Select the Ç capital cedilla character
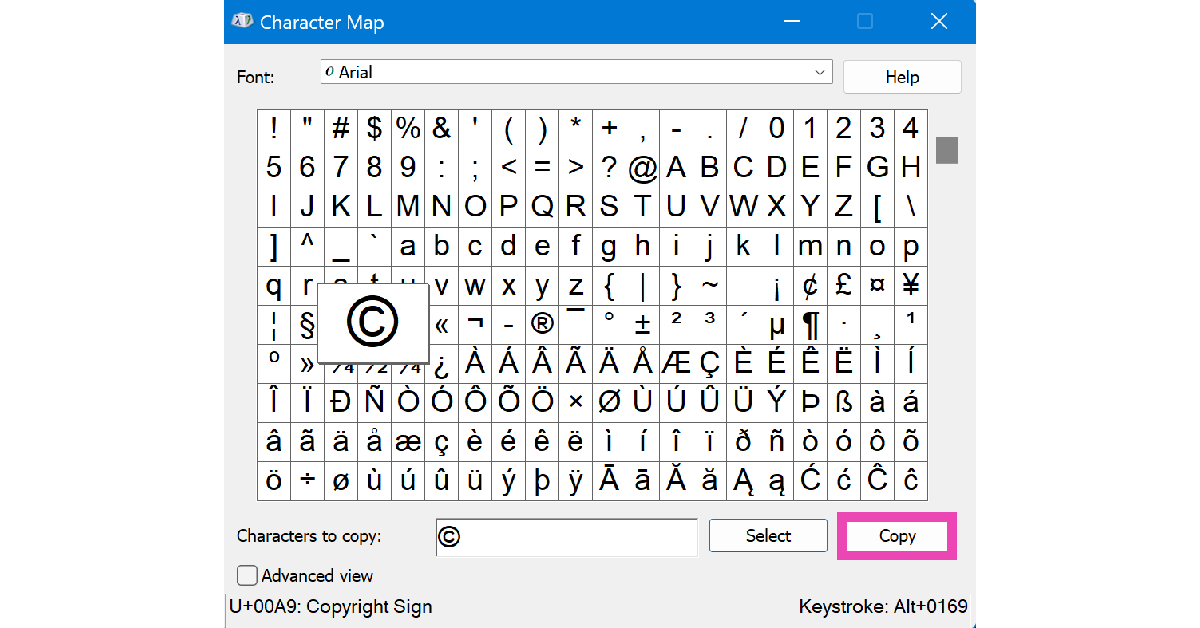Screen dimensions: 1200x628 click(710, 363)
